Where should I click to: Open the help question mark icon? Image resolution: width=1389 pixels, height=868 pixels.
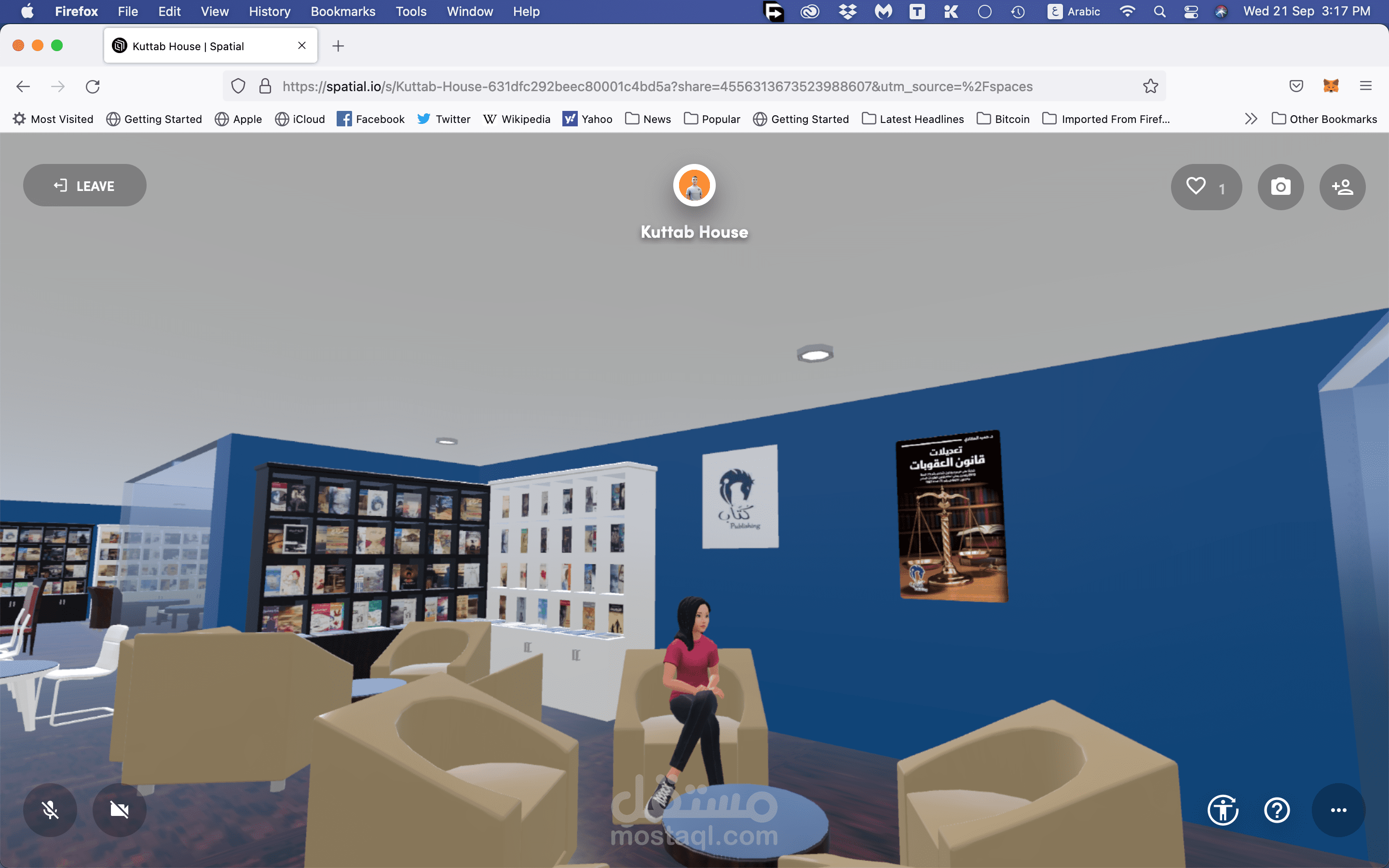pyautogui.click(x=1277, y=810)
